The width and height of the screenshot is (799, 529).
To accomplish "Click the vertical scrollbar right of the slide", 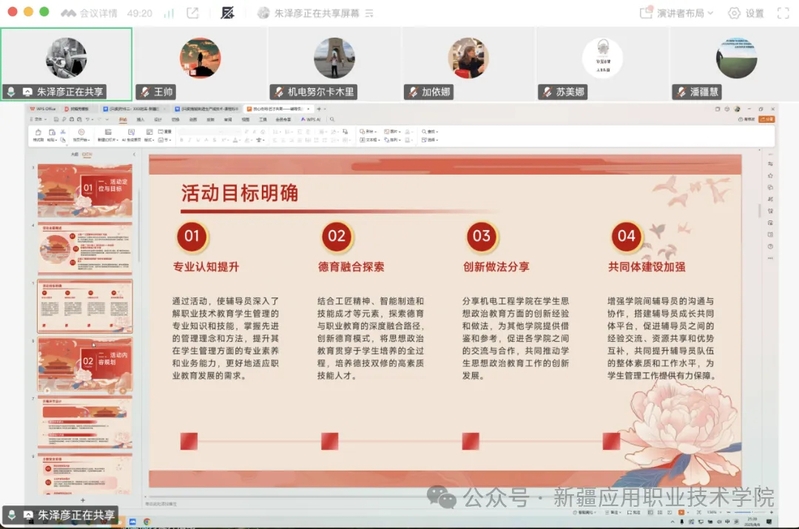I will click(757, 300).
